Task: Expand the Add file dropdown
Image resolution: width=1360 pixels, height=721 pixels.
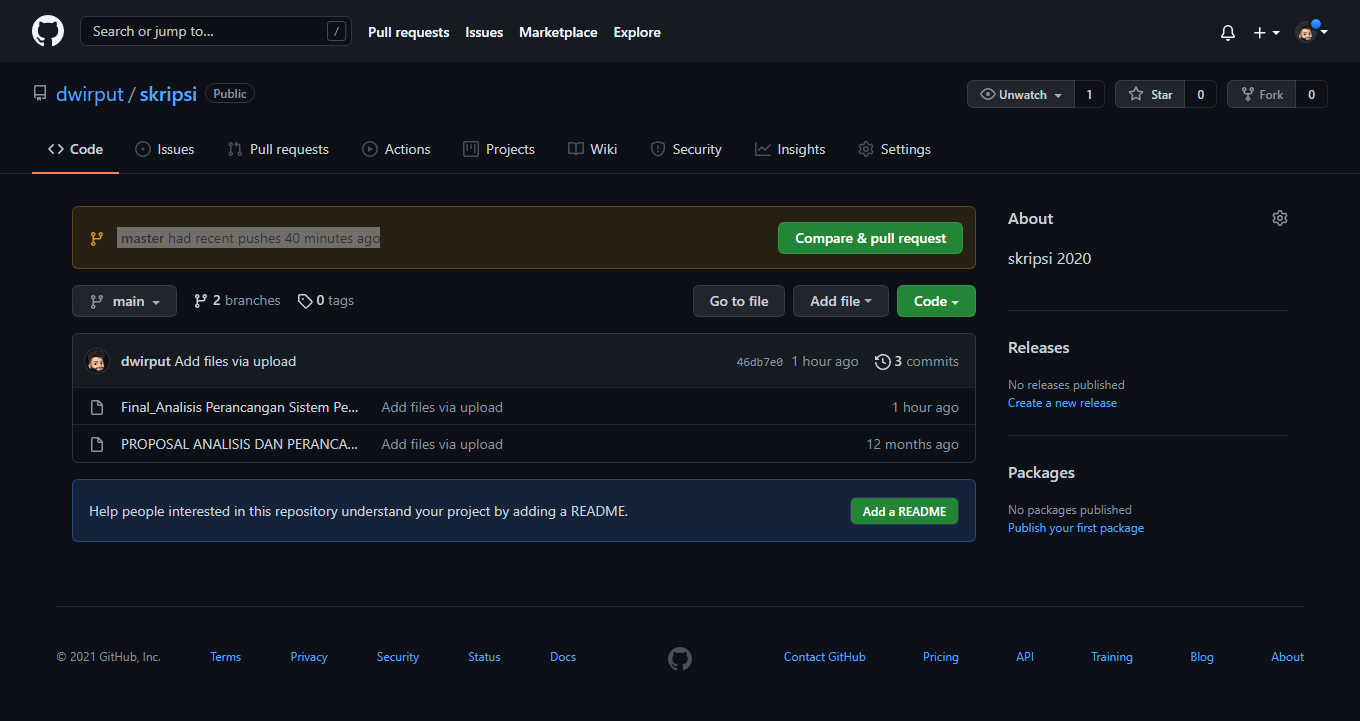Action: tap(841, 301)
